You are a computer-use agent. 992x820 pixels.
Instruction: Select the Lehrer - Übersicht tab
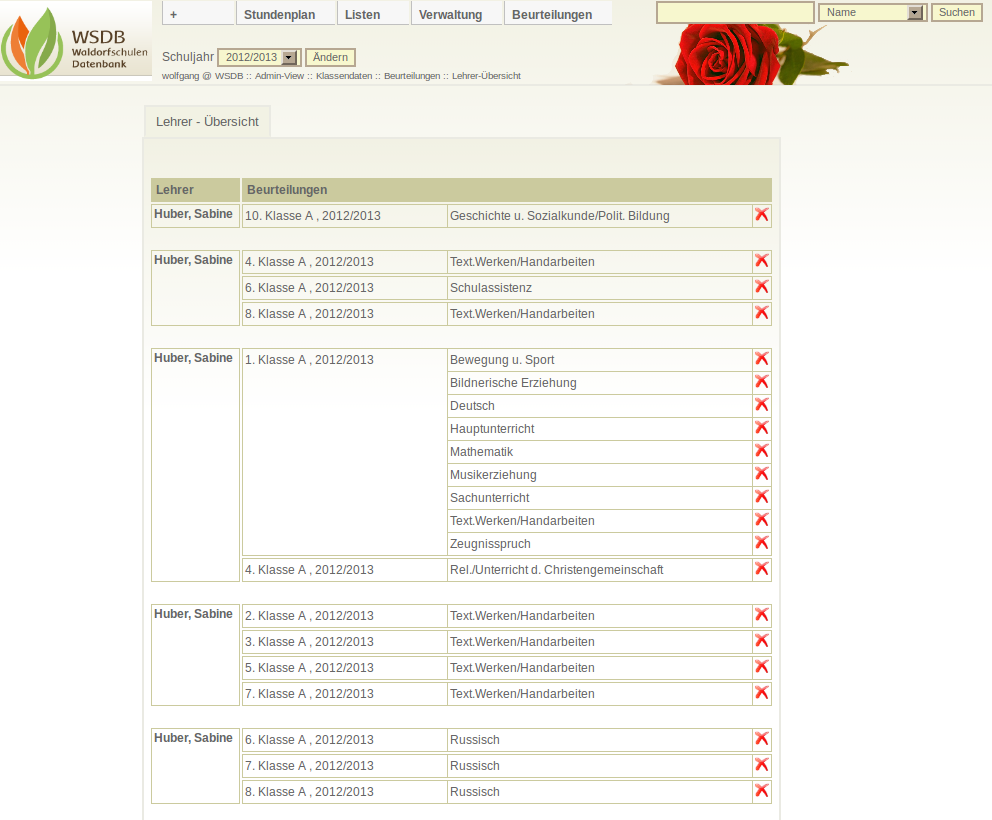[x=207, y=122]
